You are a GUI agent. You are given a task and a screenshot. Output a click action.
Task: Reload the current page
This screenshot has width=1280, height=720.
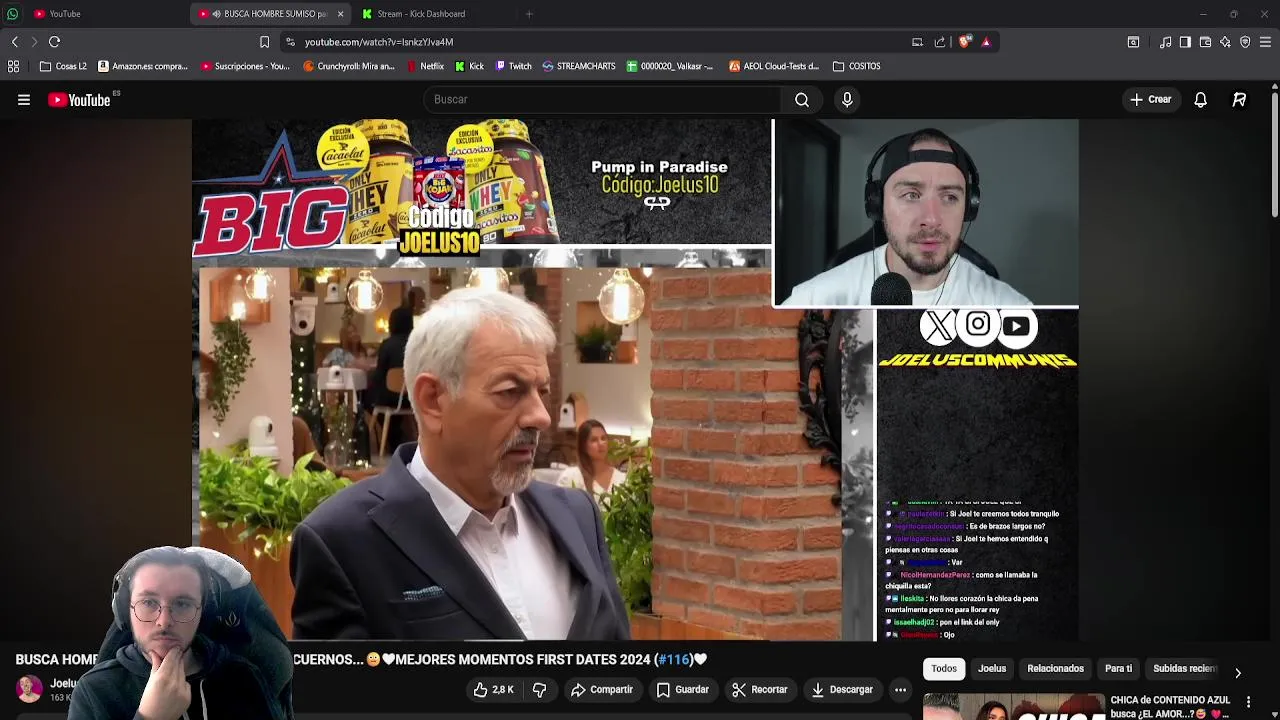(x=55, y=42)
